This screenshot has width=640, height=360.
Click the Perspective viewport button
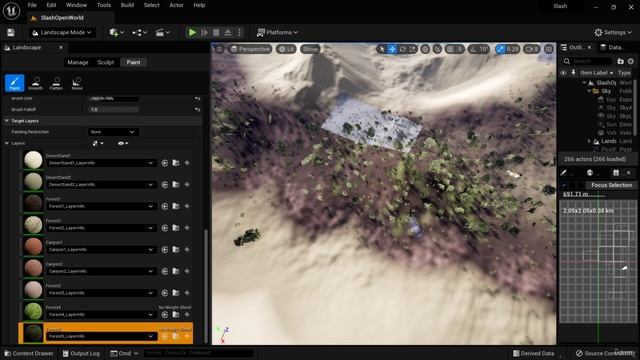tap(250, 49)
